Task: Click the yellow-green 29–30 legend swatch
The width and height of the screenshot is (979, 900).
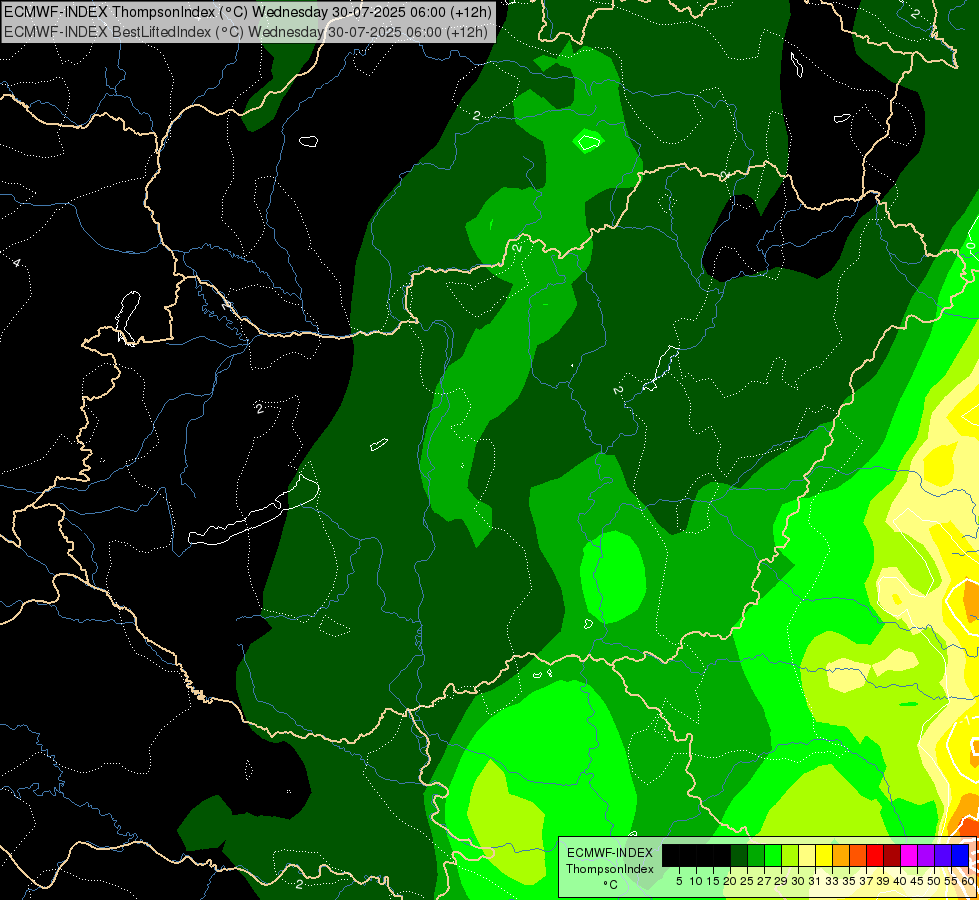Action: click(x=790, y=856)
